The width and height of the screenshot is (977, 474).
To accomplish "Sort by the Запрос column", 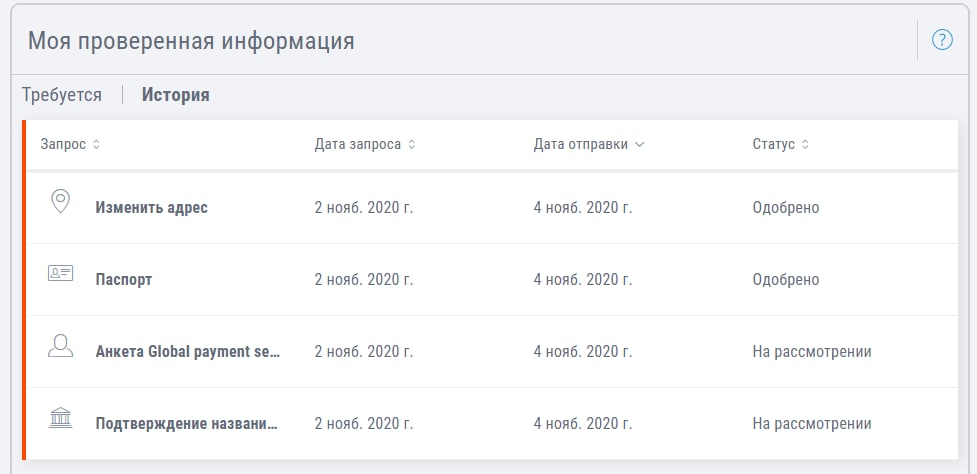I will click(70, 145).
